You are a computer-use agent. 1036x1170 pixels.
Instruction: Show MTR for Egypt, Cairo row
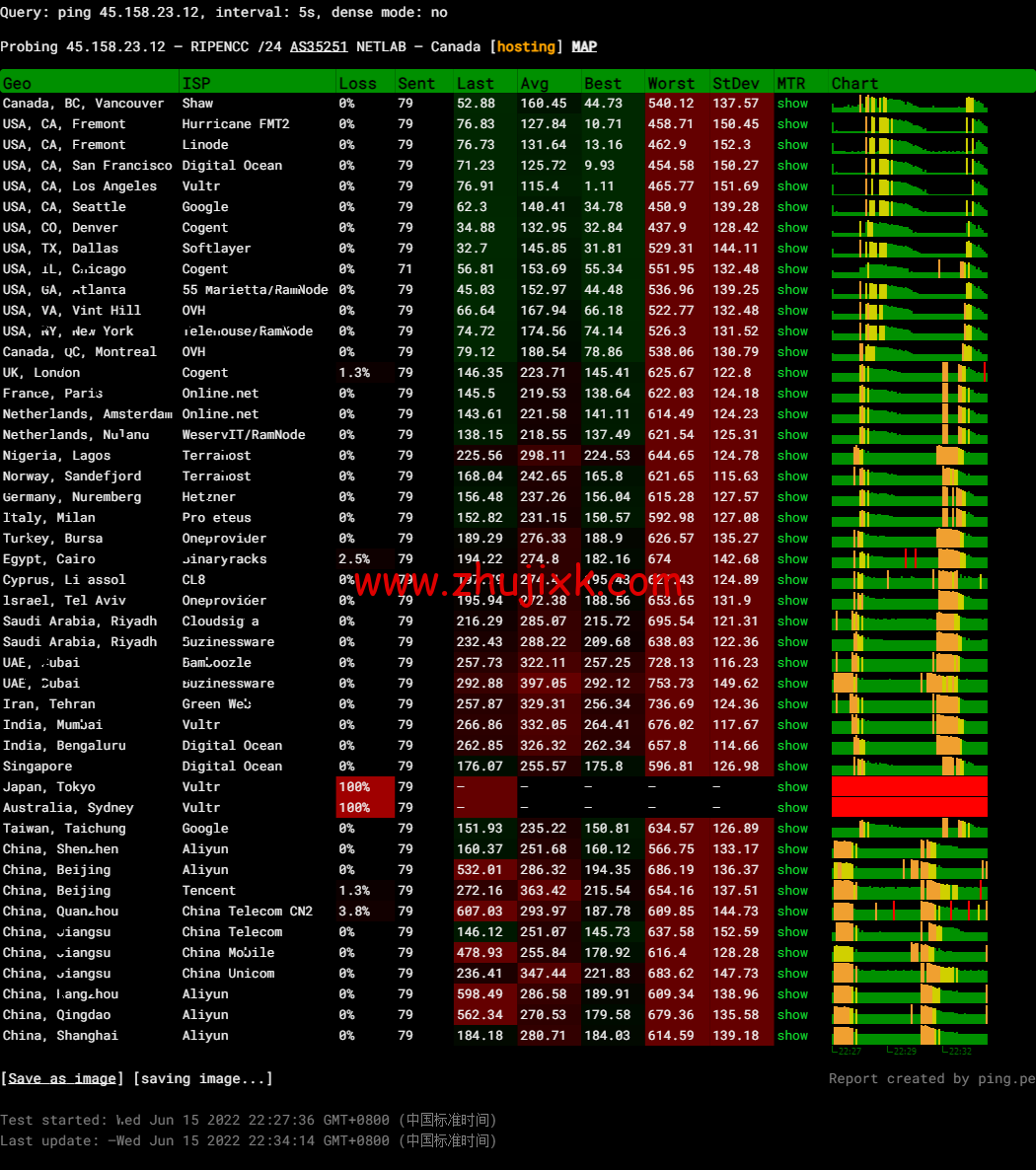click(792, 559)
